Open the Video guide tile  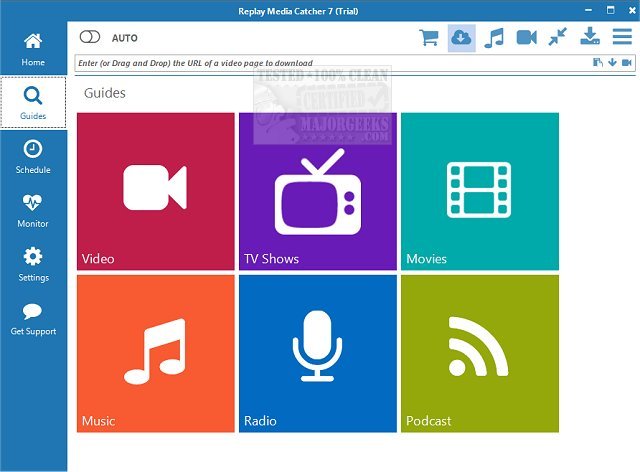[x=156, y=191]
